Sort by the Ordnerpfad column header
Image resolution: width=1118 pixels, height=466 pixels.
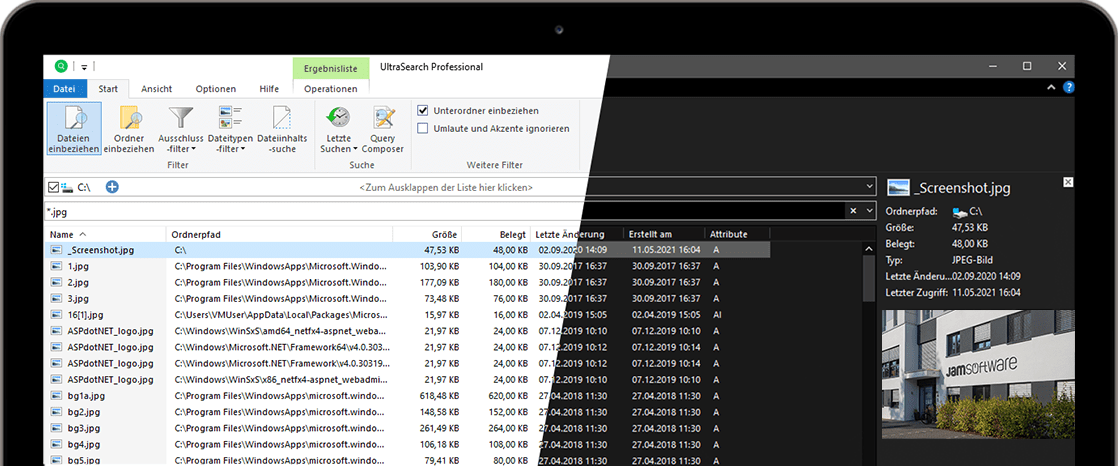tap(280, 234)
